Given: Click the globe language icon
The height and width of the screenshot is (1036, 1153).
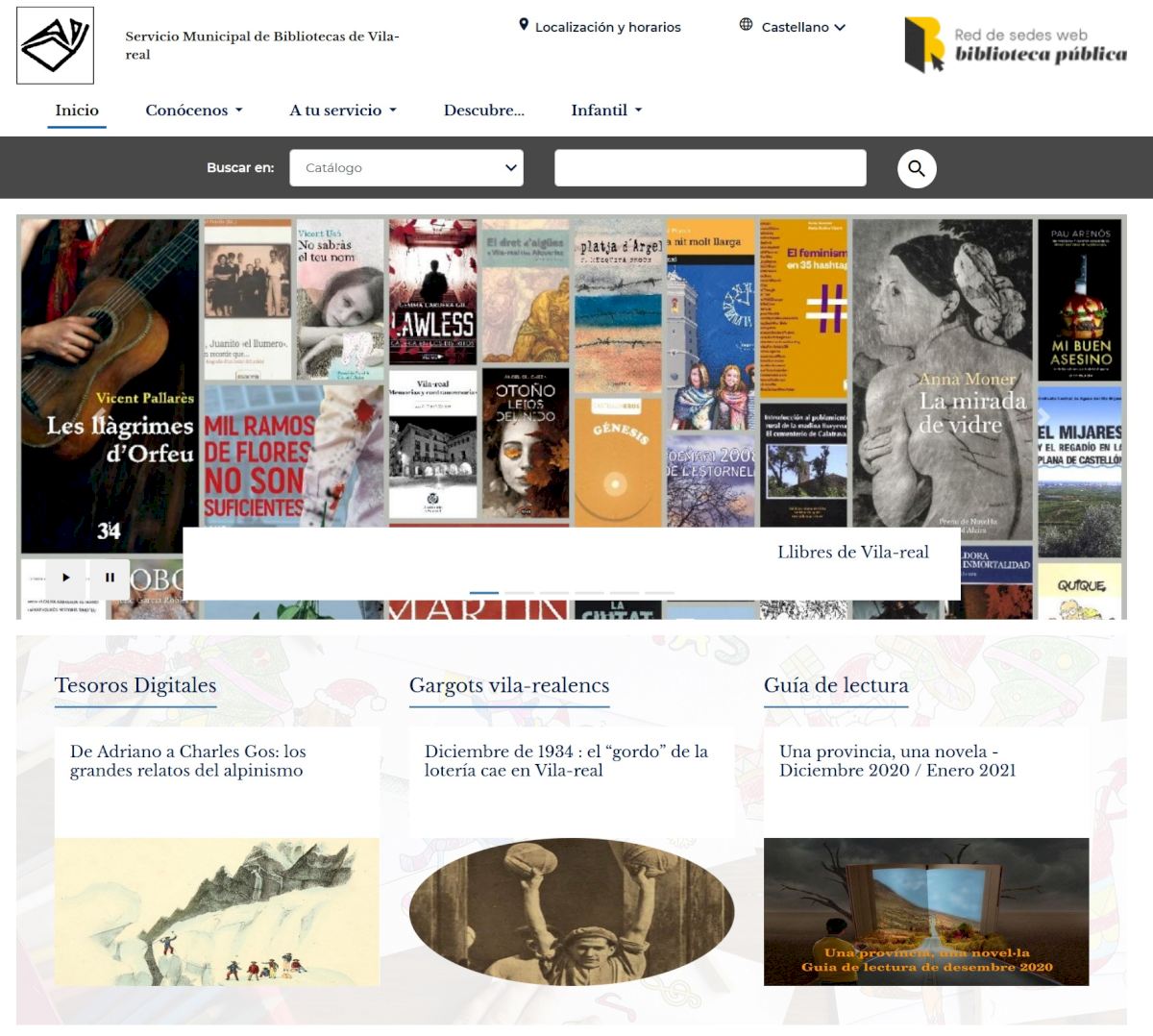Looking at the screenshot, I should [746, 25].
